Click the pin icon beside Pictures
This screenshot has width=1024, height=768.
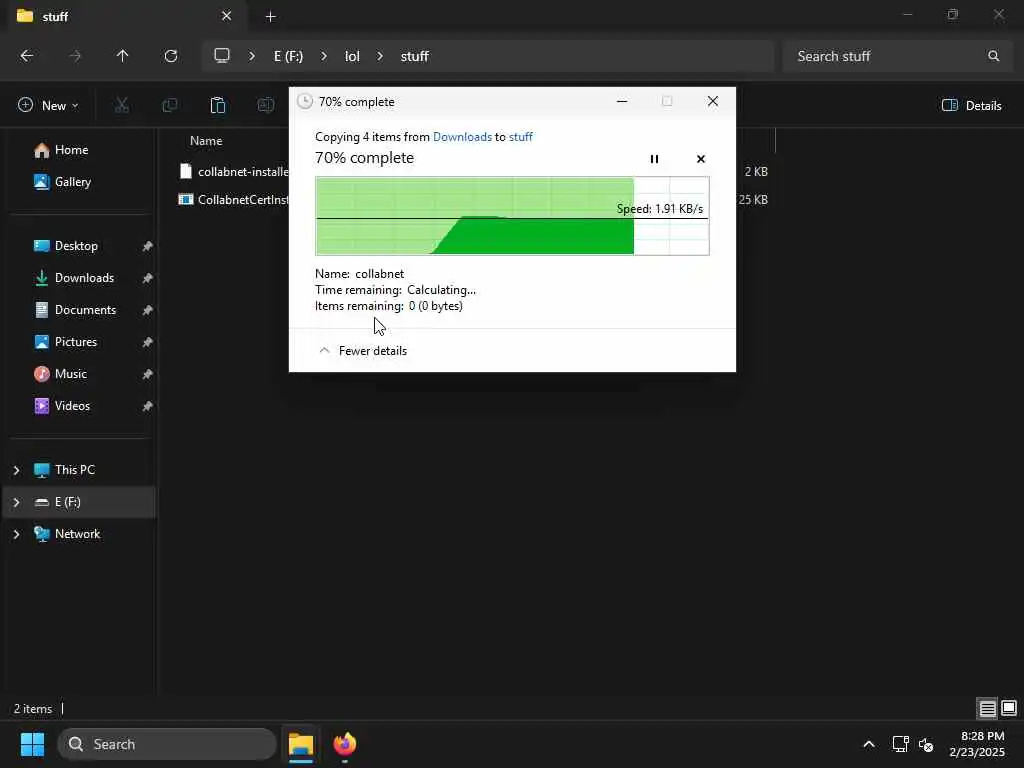tap(147, 342)
